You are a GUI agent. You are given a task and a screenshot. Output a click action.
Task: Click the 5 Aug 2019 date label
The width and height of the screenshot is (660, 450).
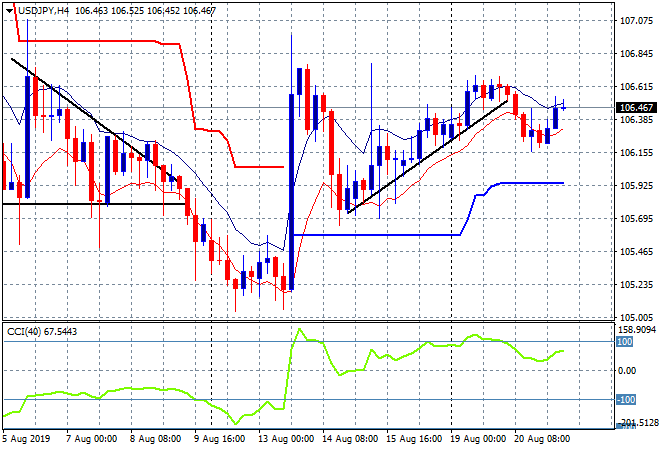coord(27,439)
